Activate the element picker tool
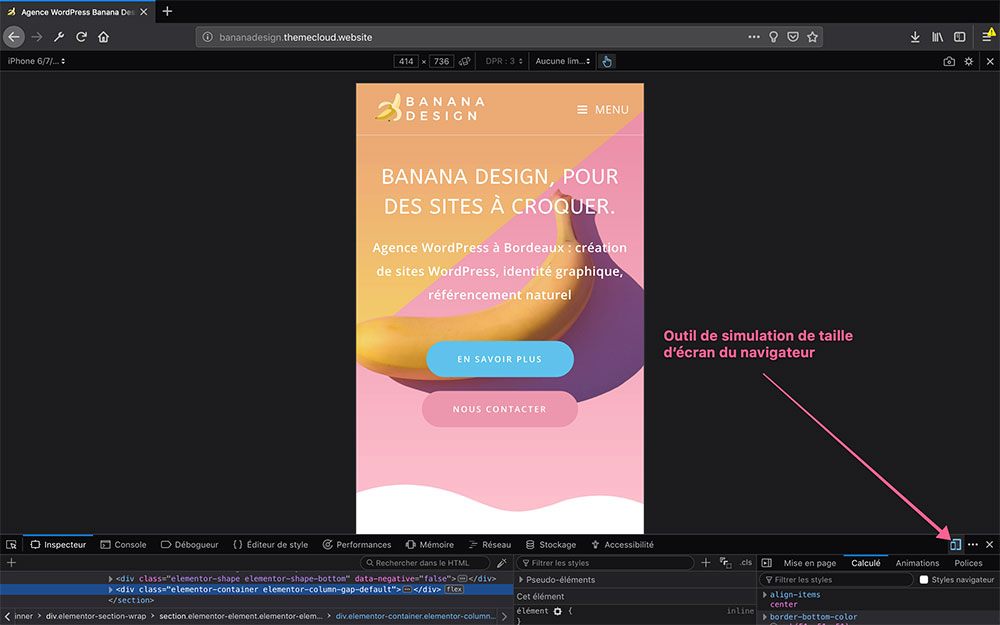The height and width of the screenshot is (625, 1000). 11,545
